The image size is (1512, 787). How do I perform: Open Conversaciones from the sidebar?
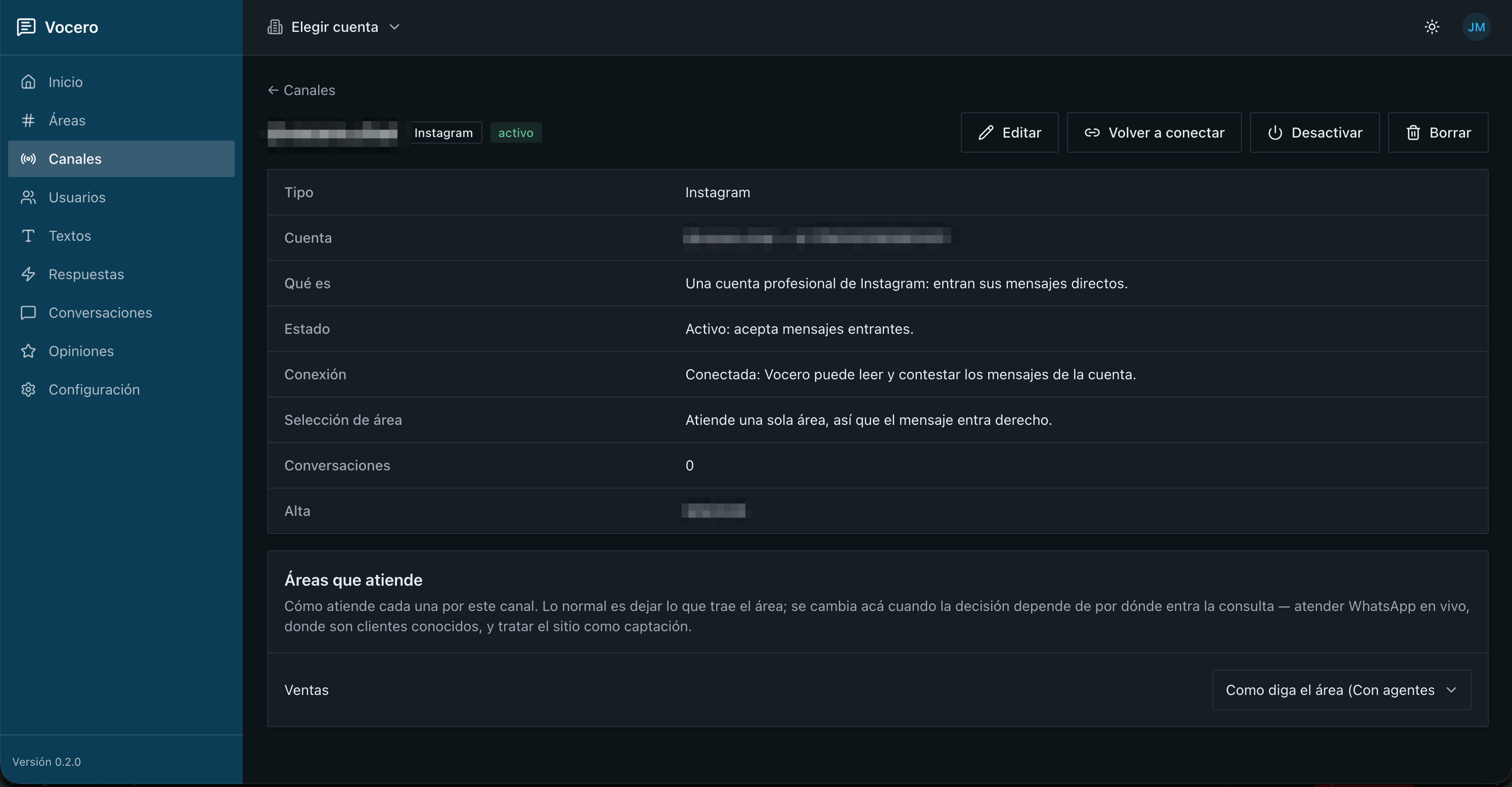pyautogui.click(x=121, y=312)
